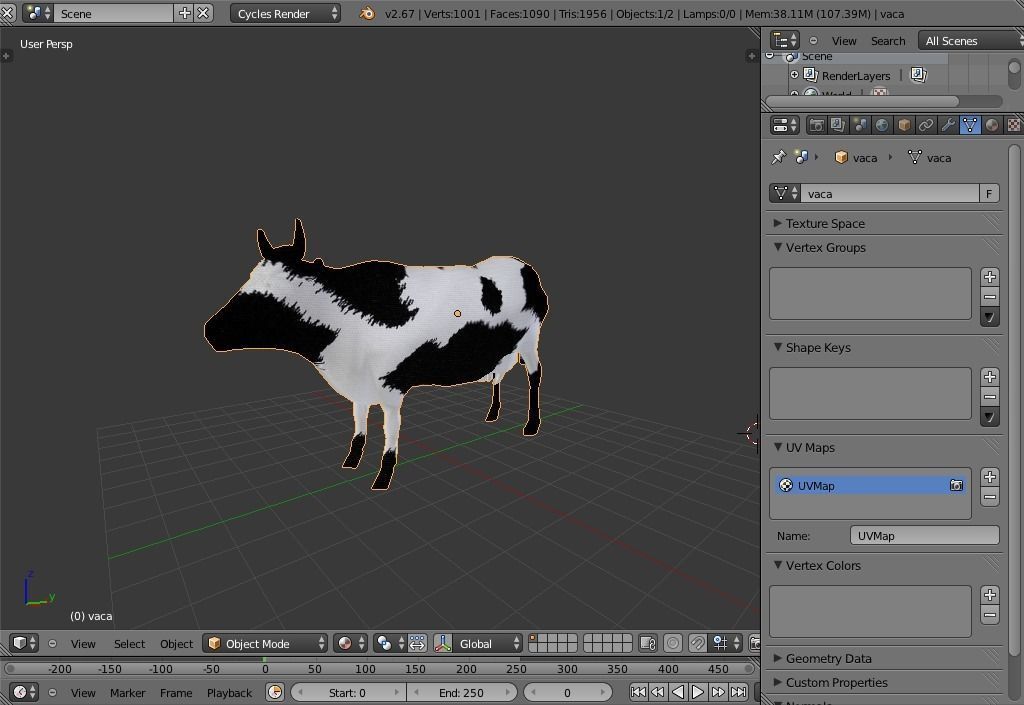
Task: Jump to the first frame
Action: pos(638,692)
